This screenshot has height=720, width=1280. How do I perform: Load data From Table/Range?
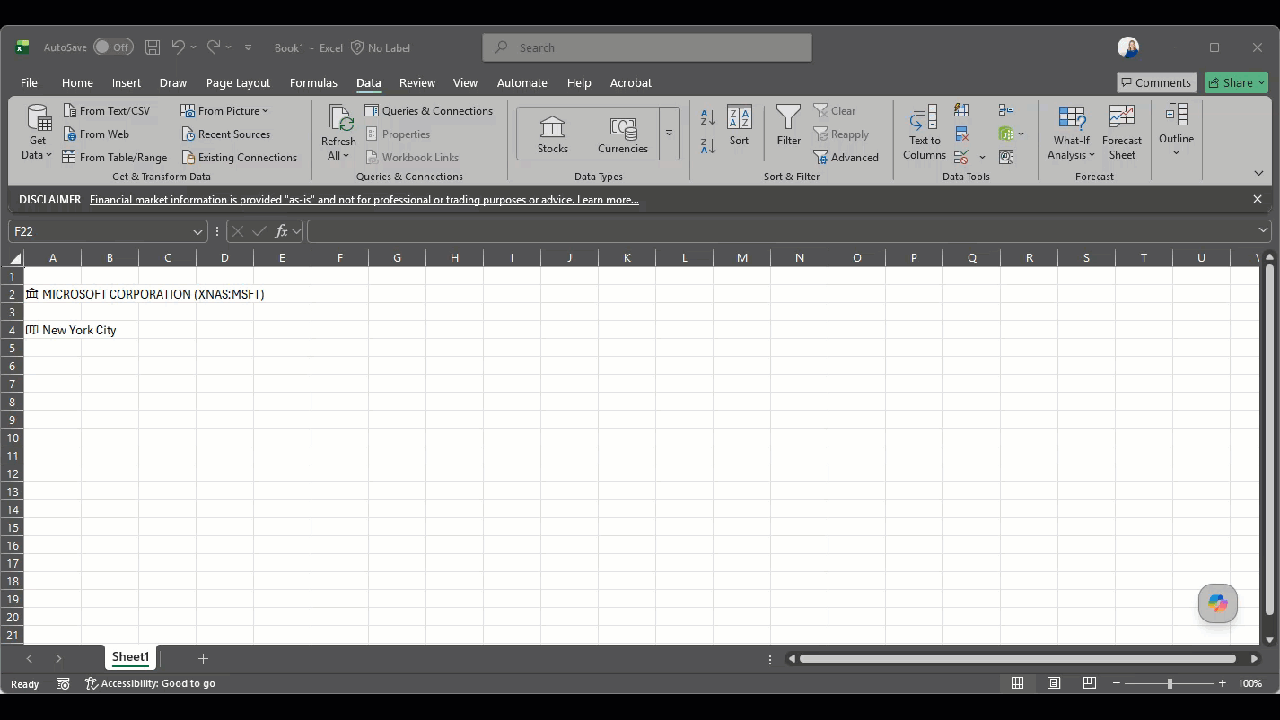(114, 157)
